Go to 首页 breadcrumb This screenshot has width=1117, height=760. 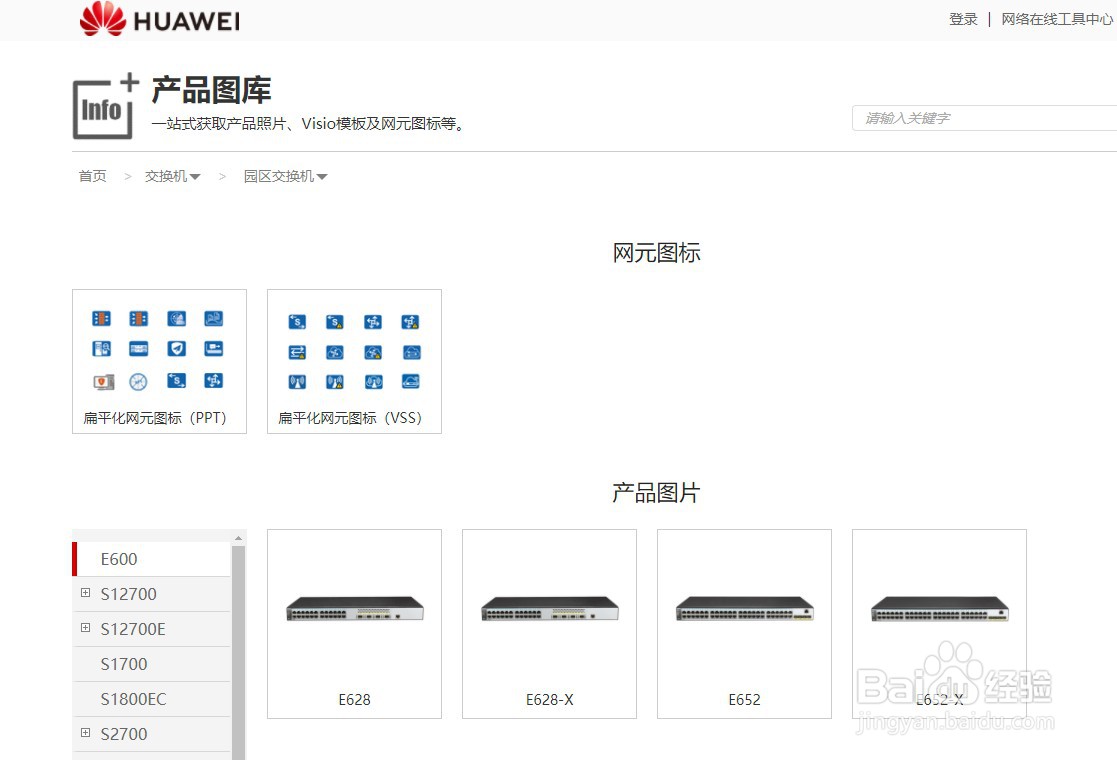pyautogui.click(x=93, y=176)
